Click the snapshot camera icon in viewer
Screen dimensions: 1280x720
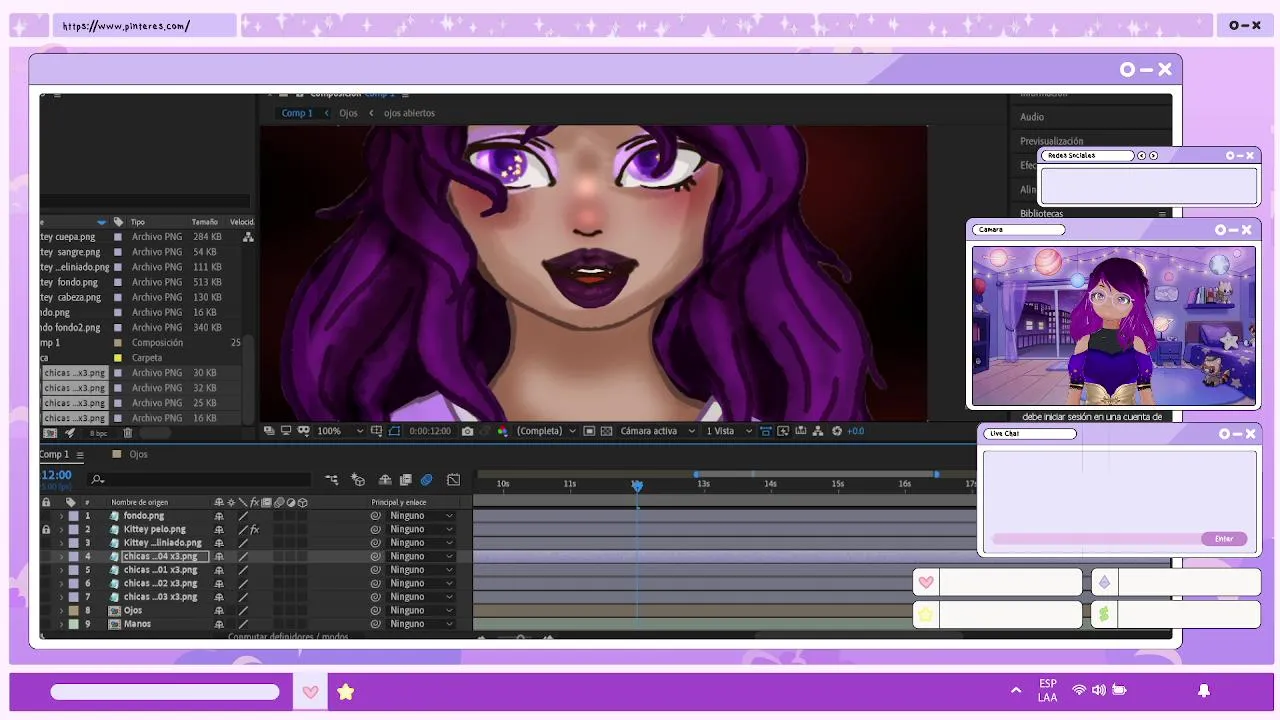[x=467, y=431]
